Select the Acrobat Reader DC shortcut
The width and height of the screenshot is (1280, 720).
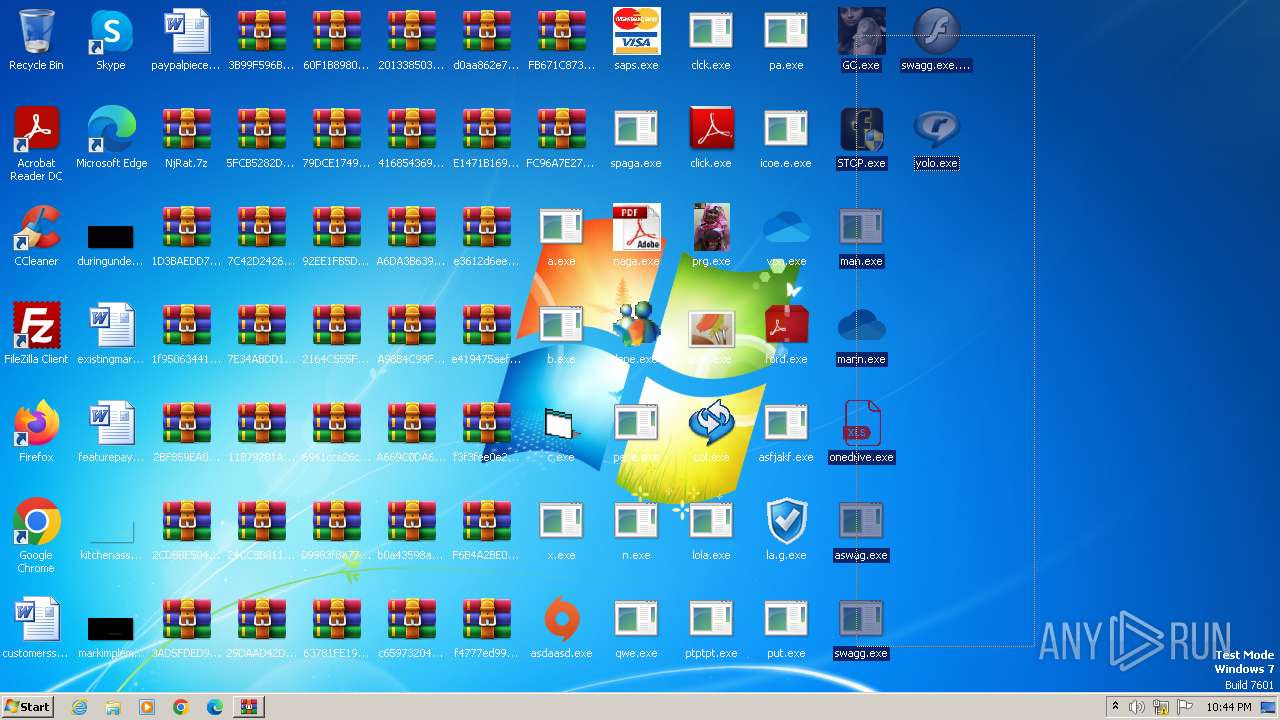[36, 144]
